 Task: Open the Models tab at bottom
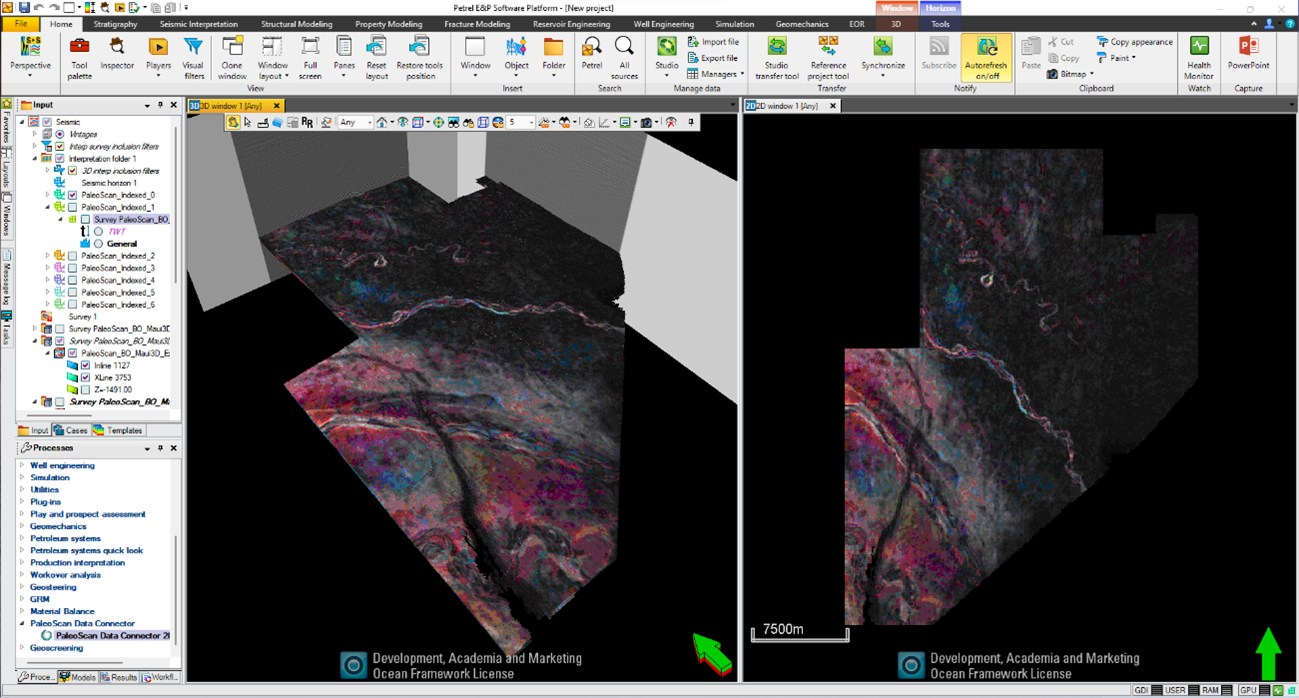[x=78, y=677]
